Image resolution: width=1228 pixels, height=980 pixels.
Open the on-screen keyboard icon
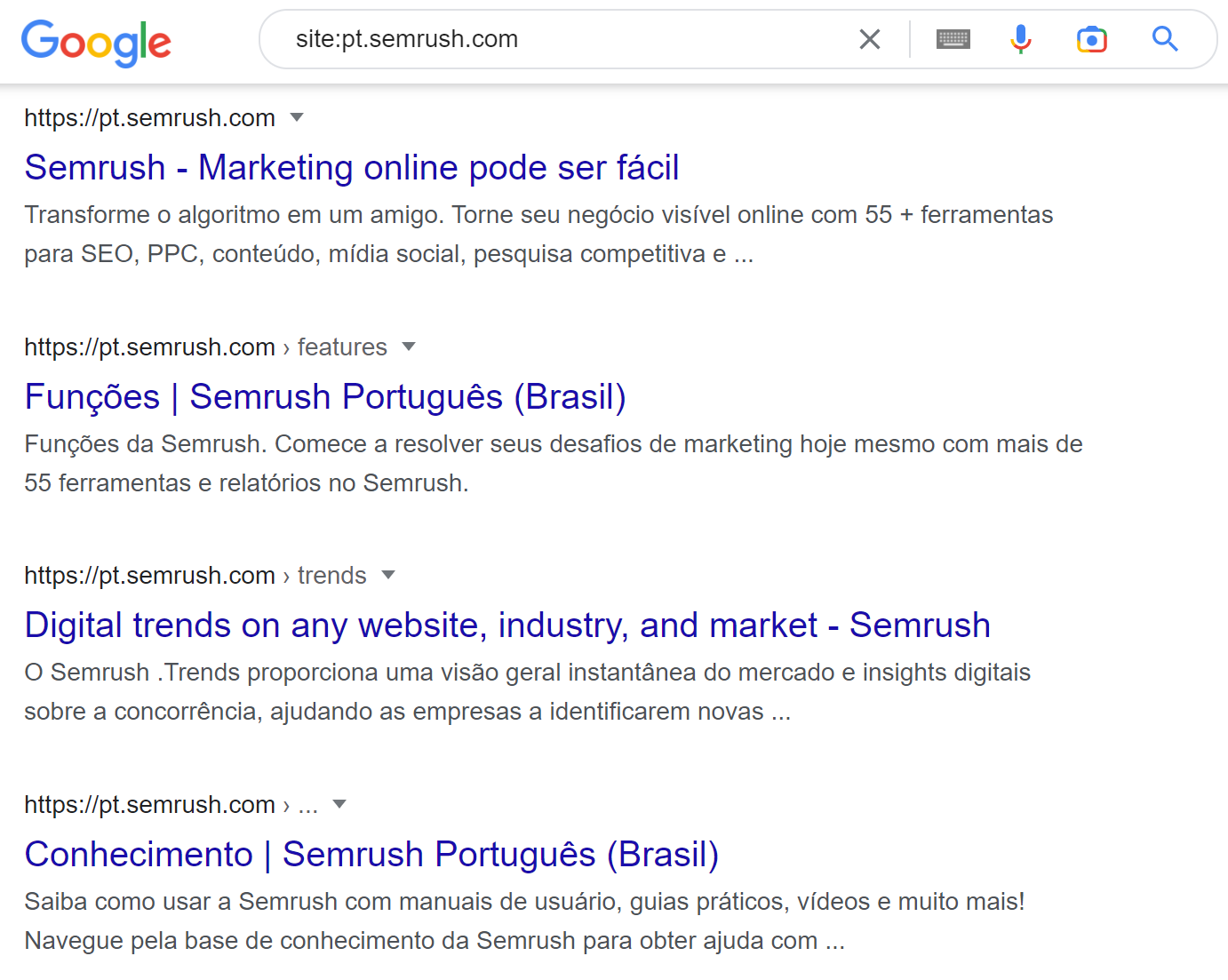[x=953, y=39]
